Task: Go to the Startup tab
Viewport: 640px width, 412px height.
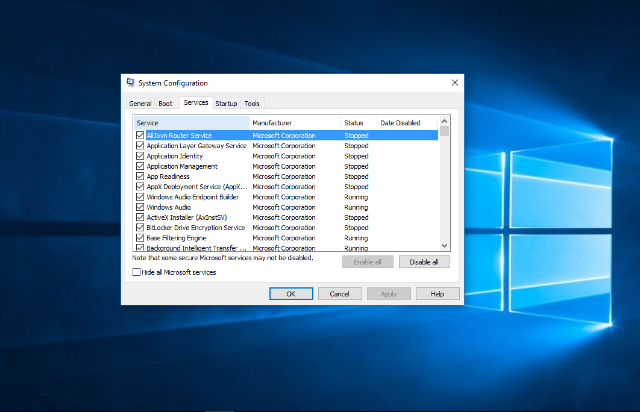Action: pos(226,103)
